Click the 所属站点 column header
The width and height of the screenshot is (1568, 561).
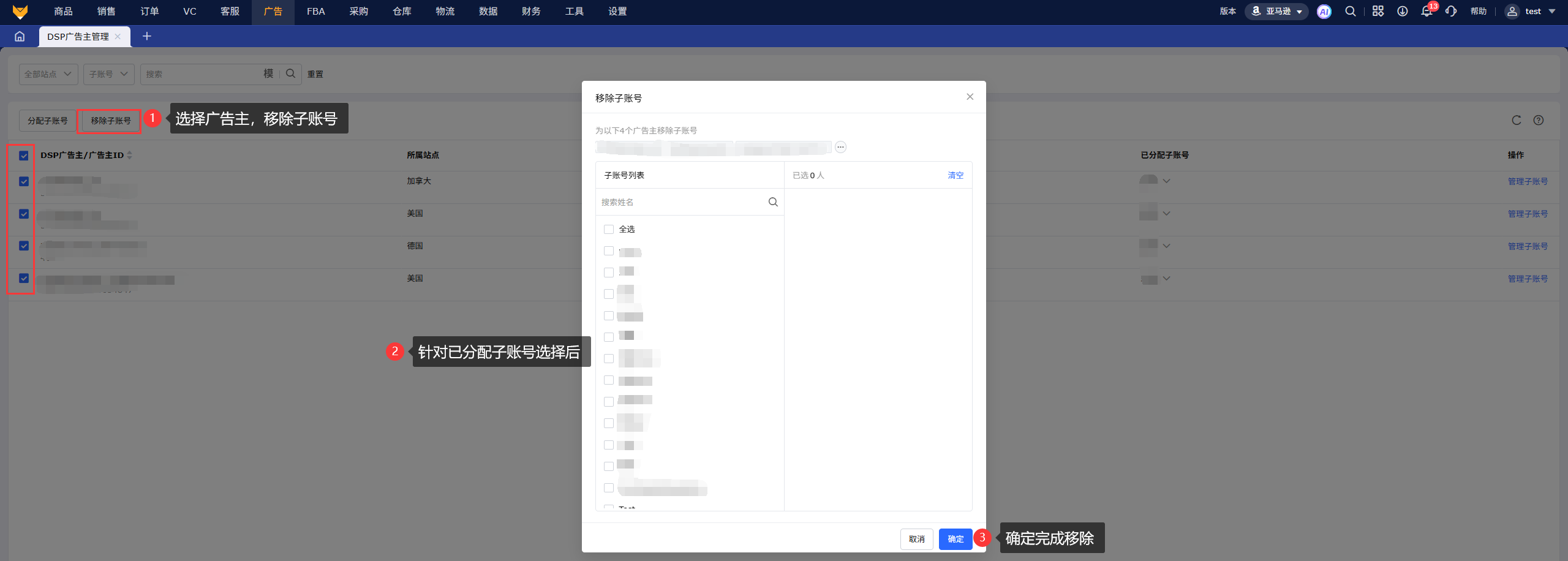tap(423, 156)
